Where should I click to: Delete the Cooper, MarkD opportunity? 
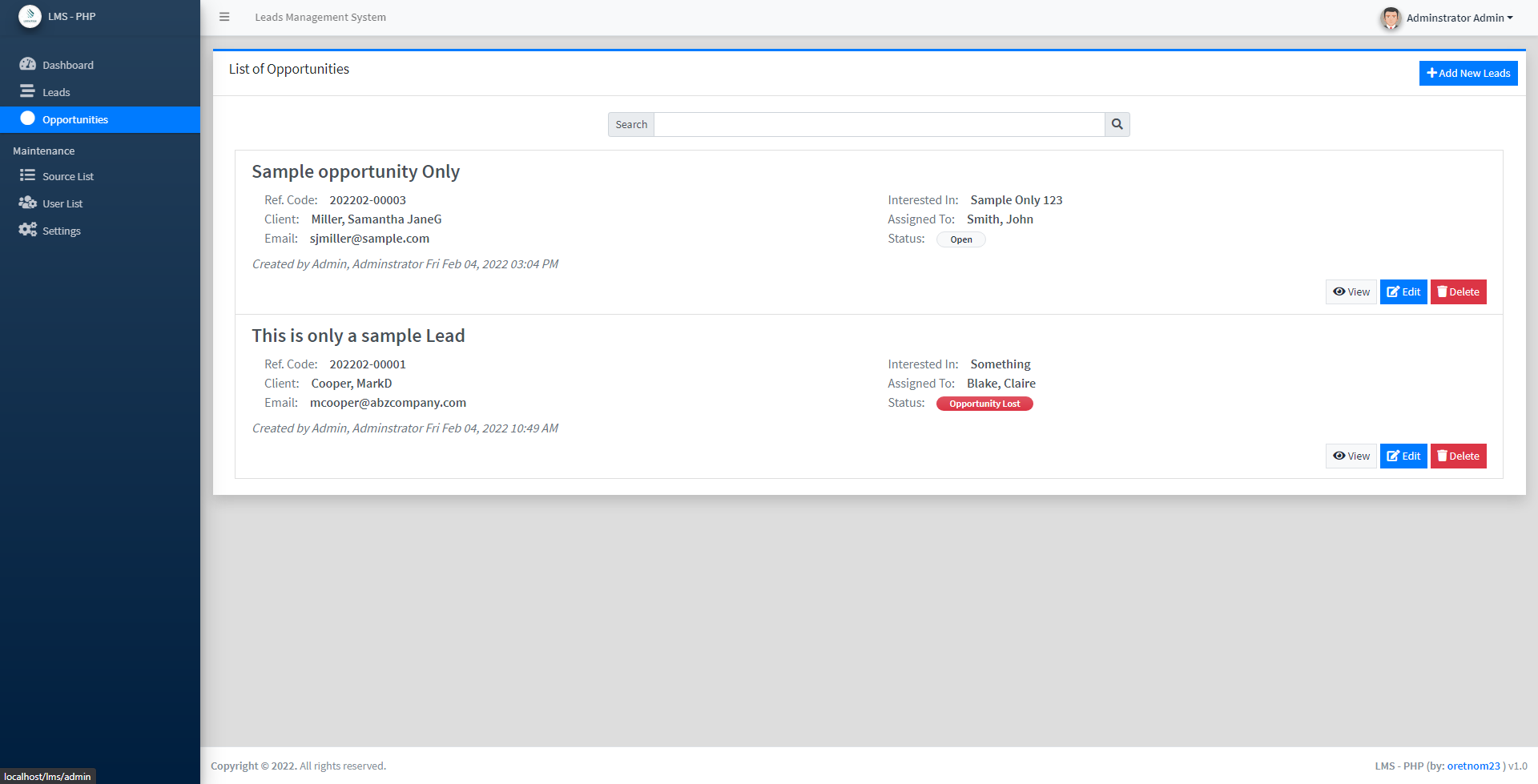pyautogui.click(x=1458, y=456)
